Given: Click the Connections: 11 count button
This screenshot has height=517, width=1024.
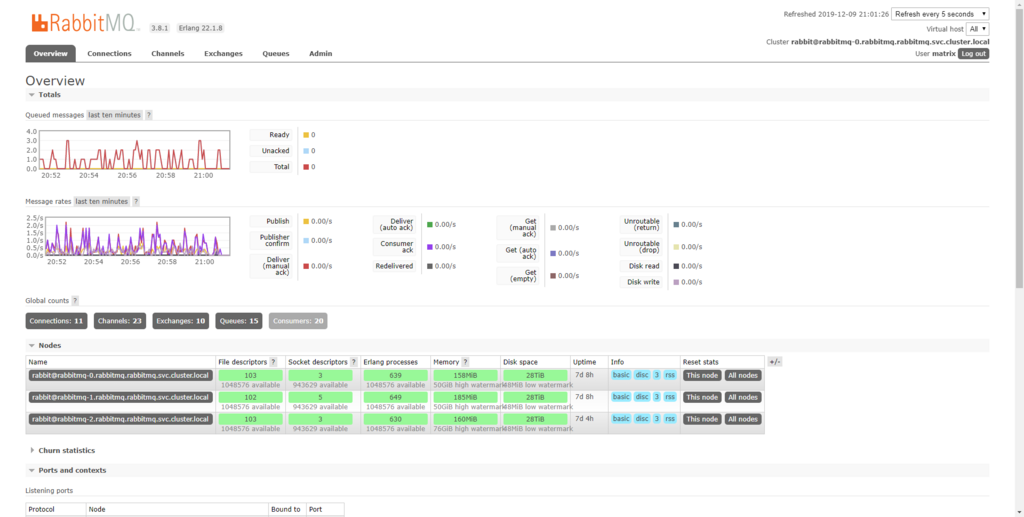Looking at the screenshot, I should (x=56, y=321).
